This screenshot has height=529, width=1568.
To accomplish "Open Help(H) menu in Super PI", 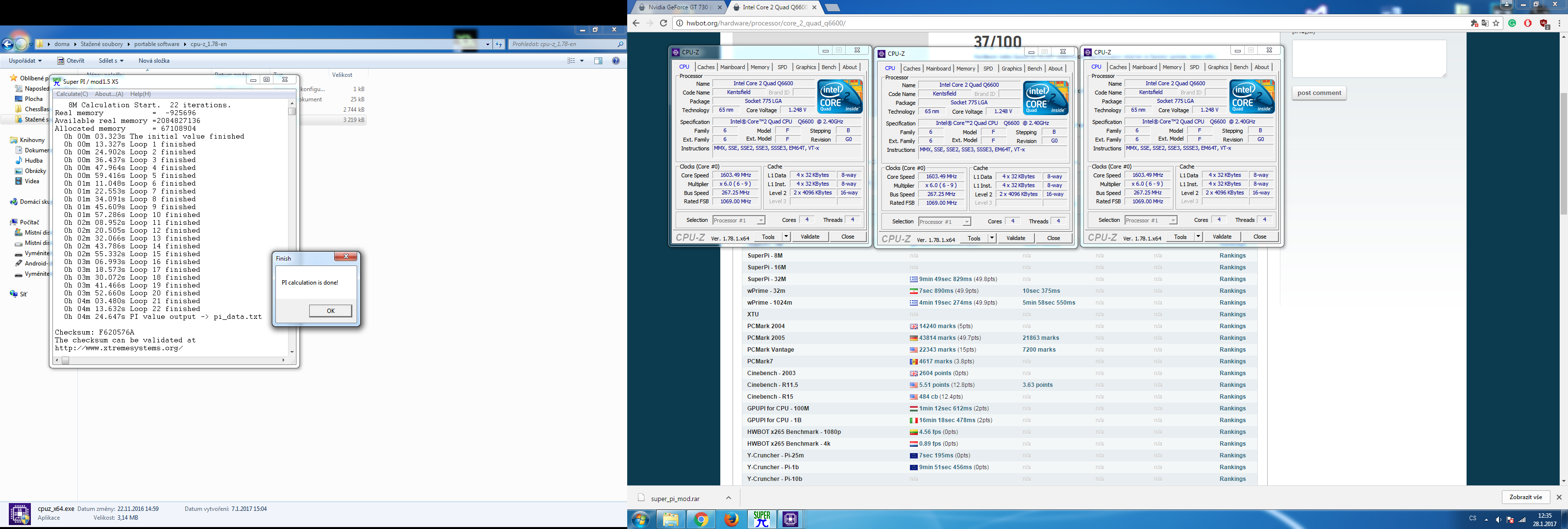I will click(x=141, y=94).
